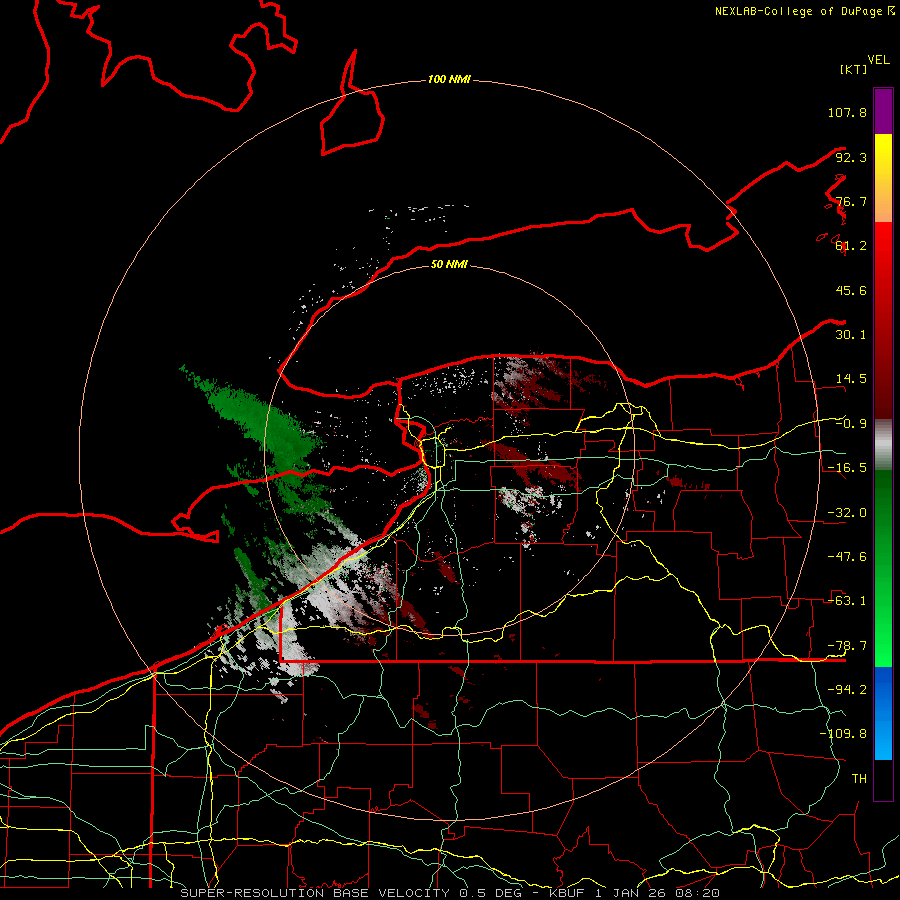Click the blue segment of velocity color bar
900x900 pixels.
point(883,713)
